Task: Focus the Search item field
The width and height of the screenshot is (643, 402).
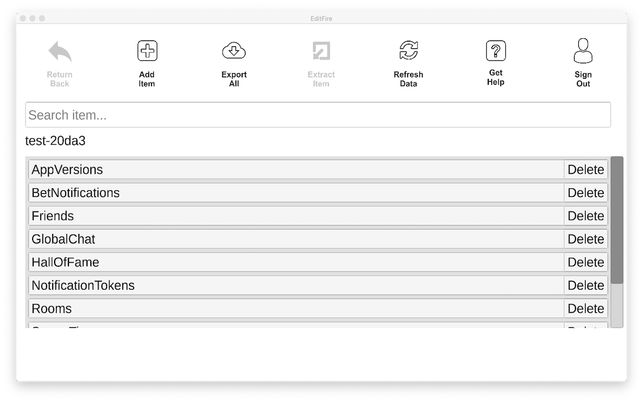Action: [x=318, y=115]
